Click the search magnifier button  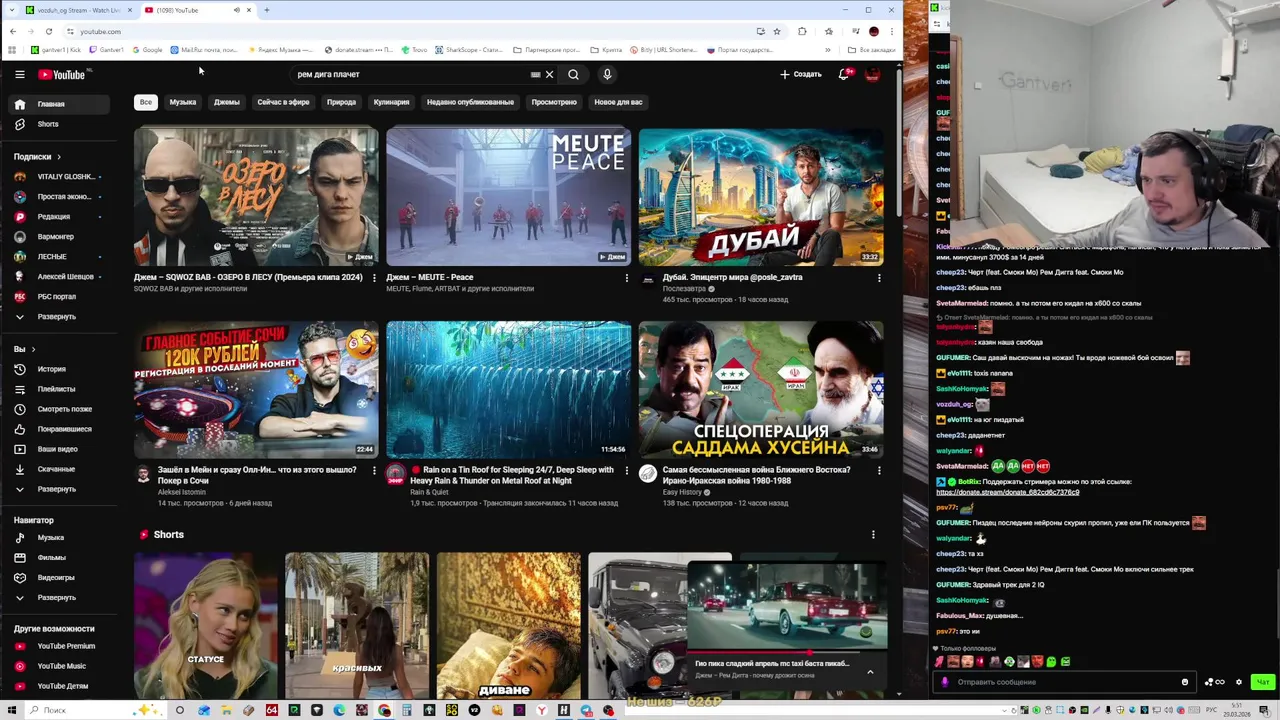(573, 74)
